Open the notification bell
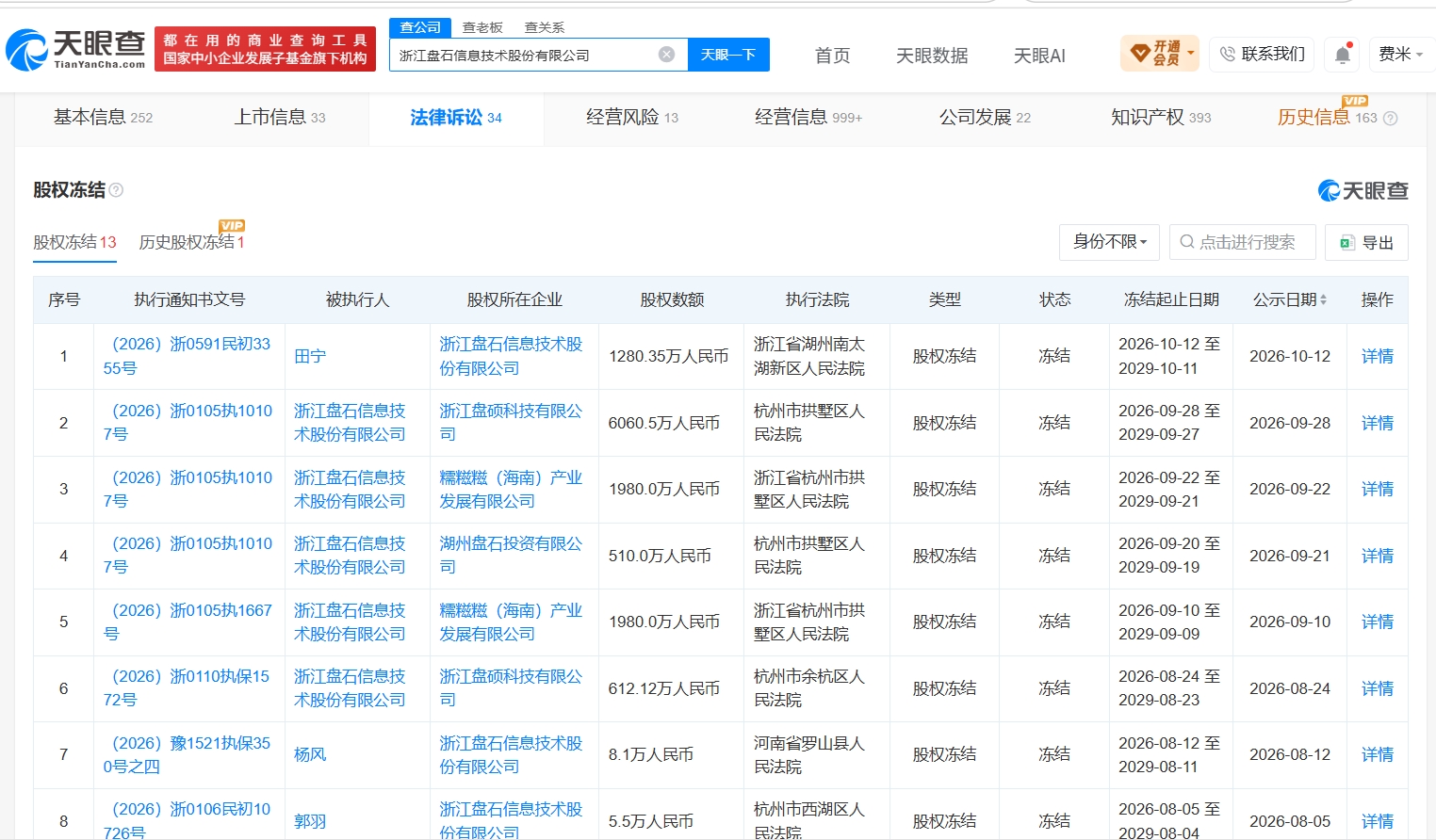Image resolution: width=1436 pixels, height=840 pixels. (1343, 55)
